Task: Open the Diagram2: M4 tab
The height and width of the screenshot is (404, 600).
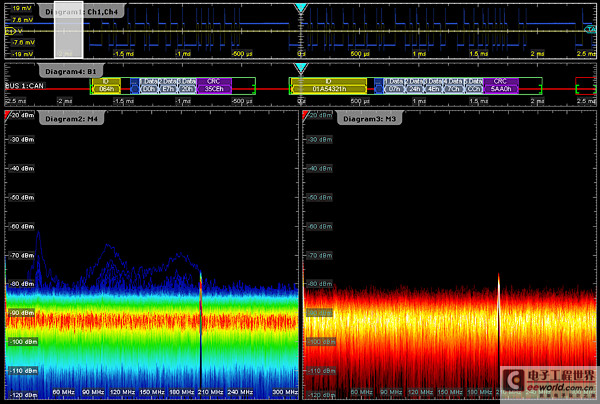Action: pyautogui.click(x=72, y=119)
